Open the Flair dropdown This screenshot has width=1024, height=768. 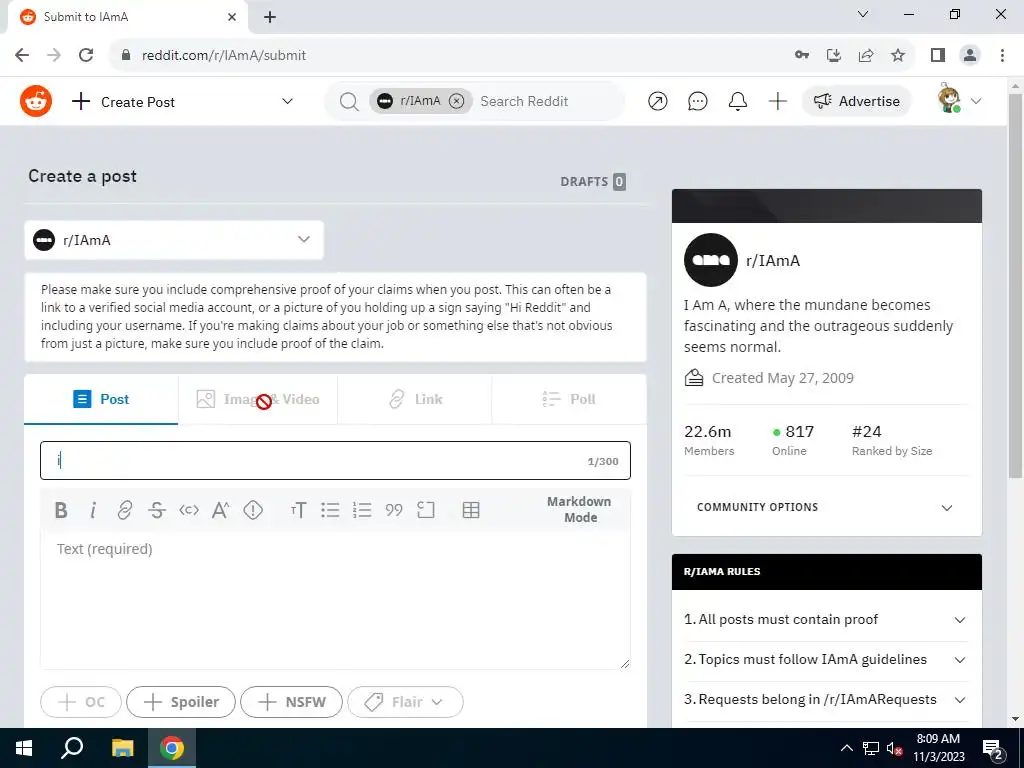406,702
